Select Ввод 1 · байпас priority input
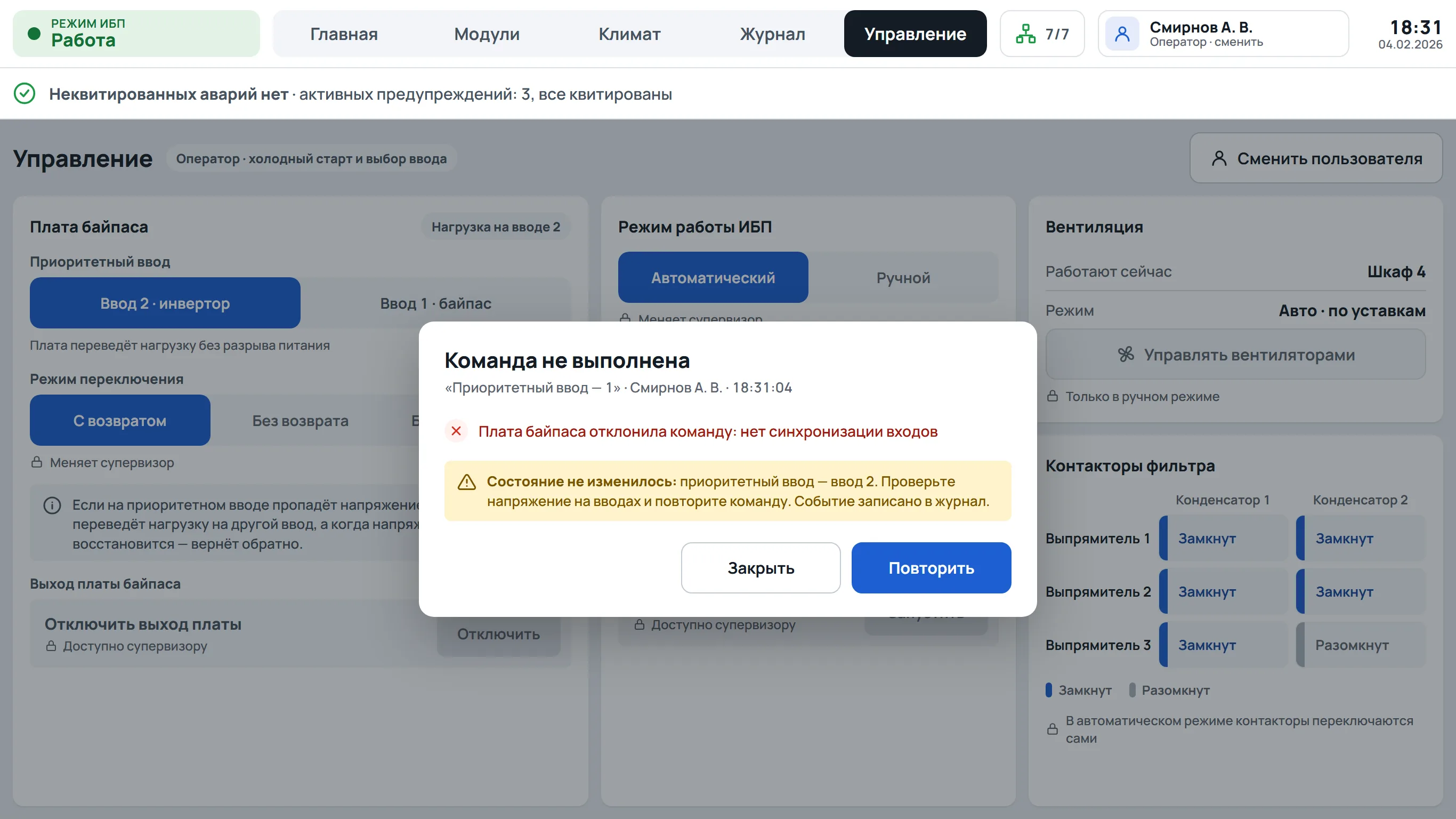 click(x=435, y=303)
